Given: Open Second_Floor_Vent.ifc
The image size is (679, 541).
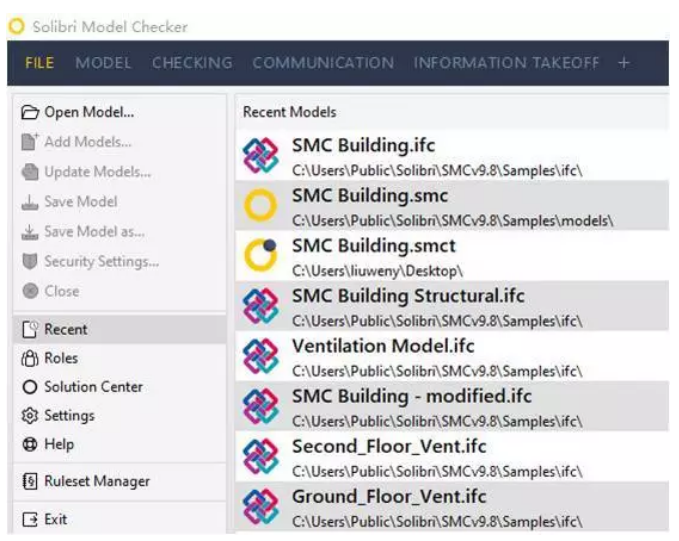Looking at the screenshot, I should (x=452, y=457).
